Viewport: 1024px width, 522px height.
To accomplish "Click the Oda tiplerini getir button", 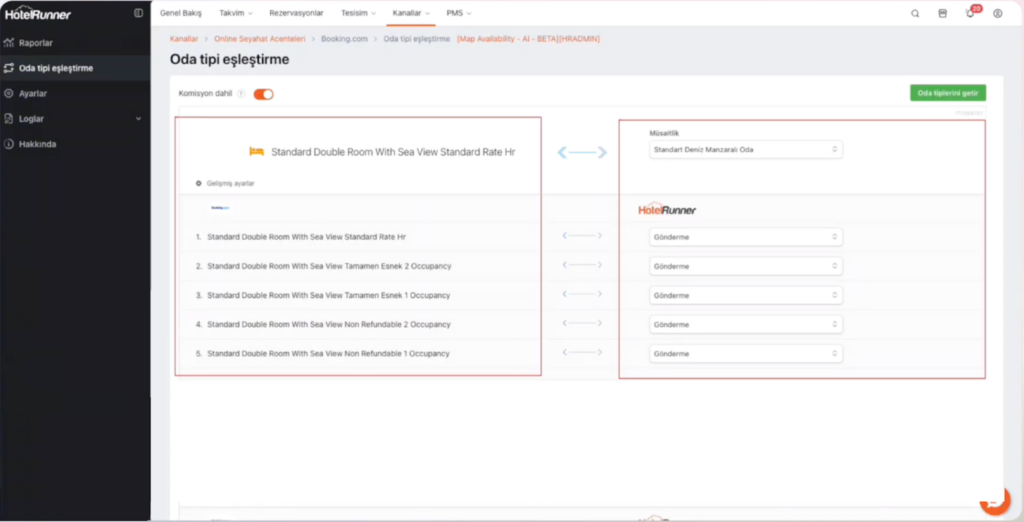I will (948, 93).
